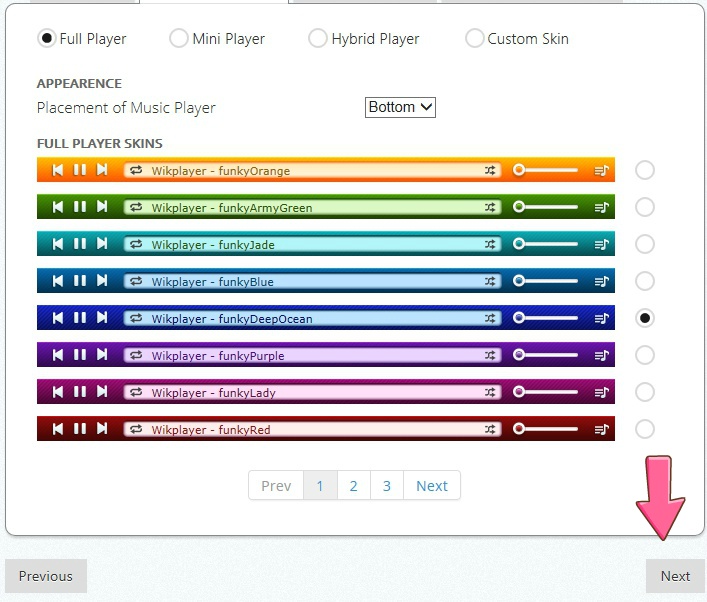Click playlist icon on funkyRed skin

click(601, 429)
